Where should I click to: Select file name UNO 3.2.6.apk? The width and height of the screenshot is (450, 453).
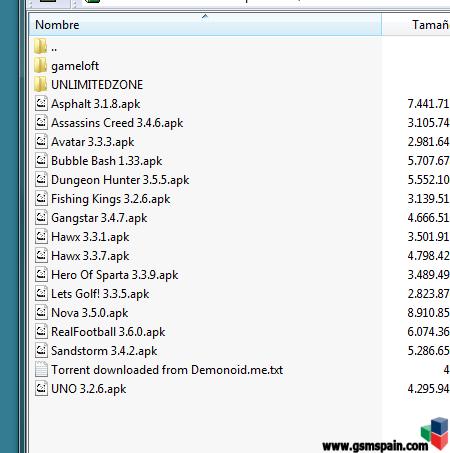tap(89, 389)
